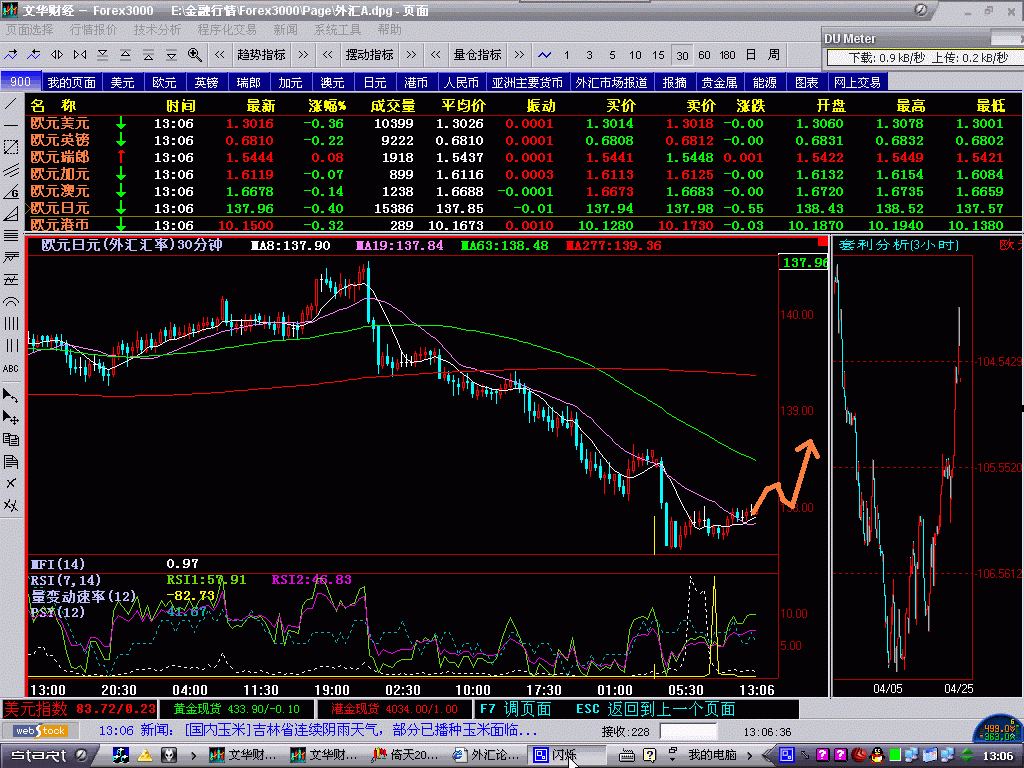Click the Start button
Image resolution: width=1024 pixels, height=768 pixels.
(49, 756)
